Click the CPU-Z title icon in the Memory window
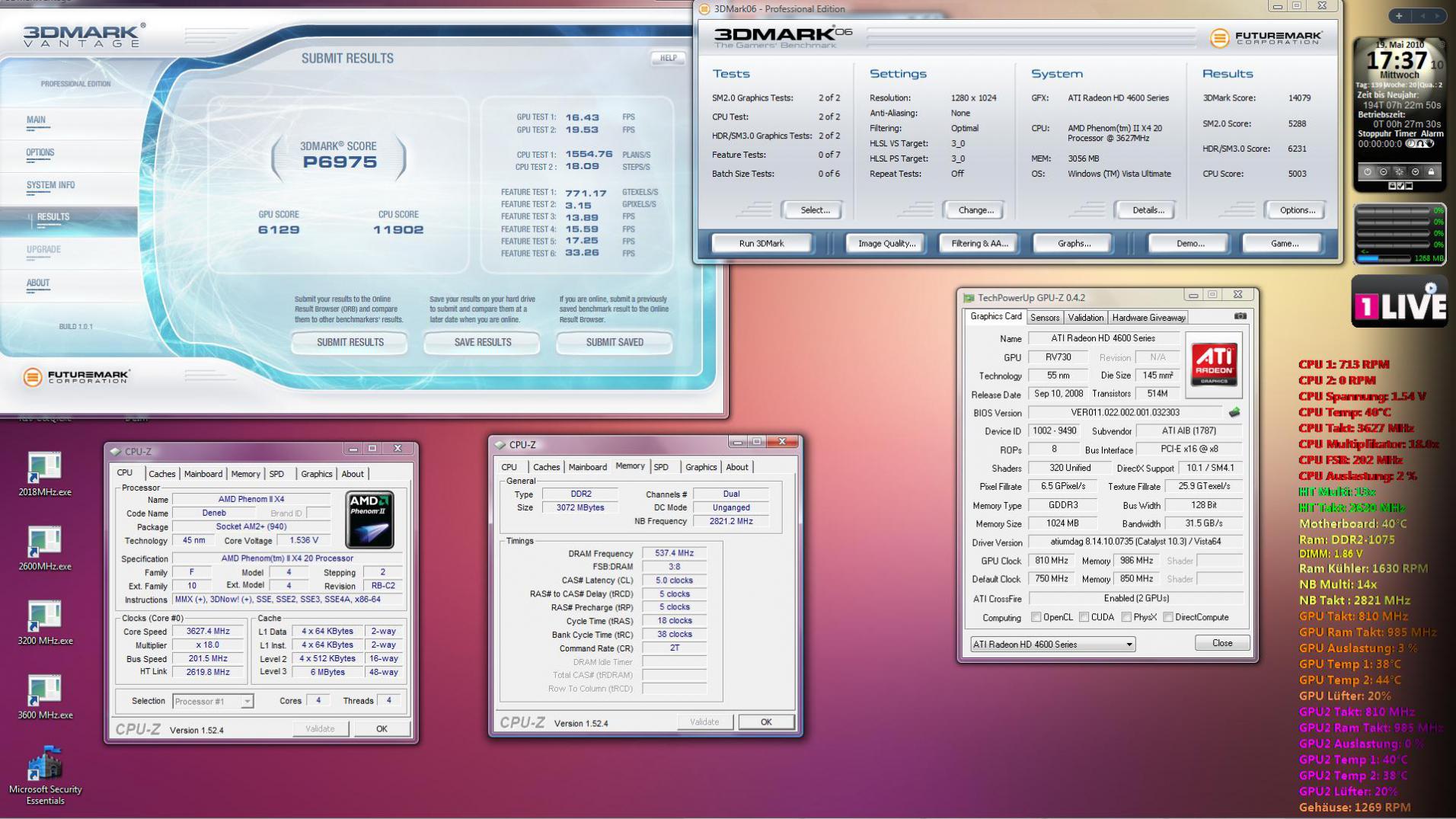This screenshot has height=819, width=1456. tap(500, 445)
